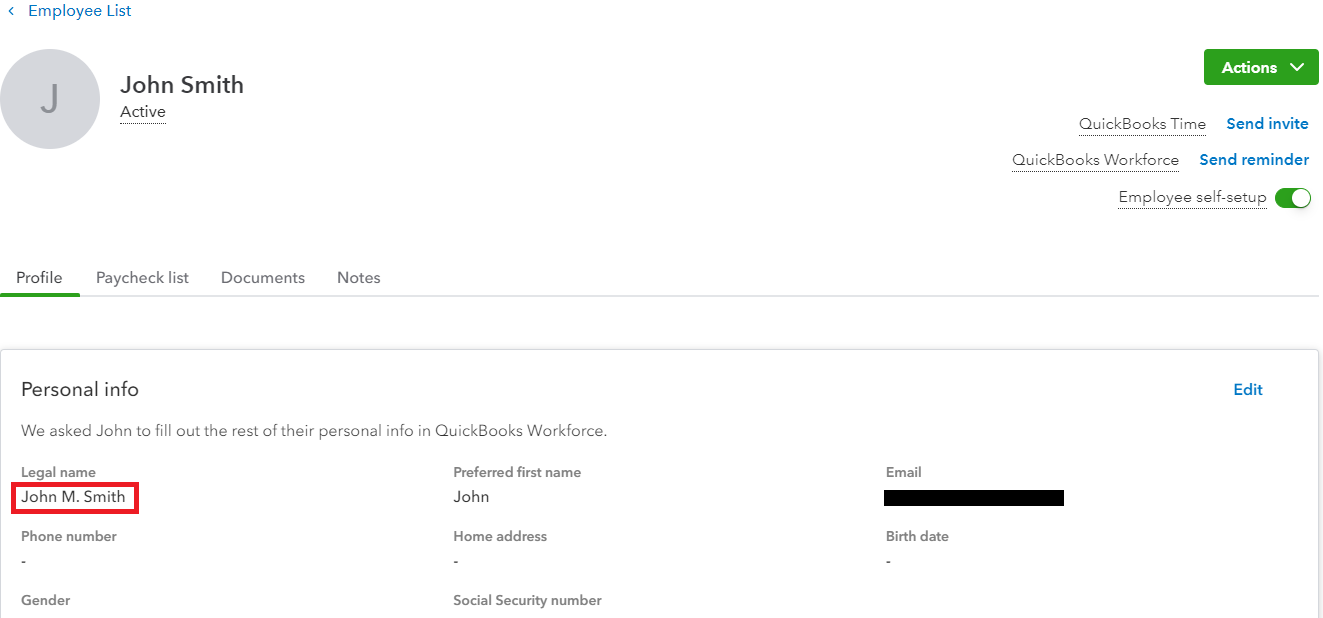Image resolution: width=1323 pixels, height=618 pixels.
Task: Select the legal name John M. Smith
Action: click(74, 497)
